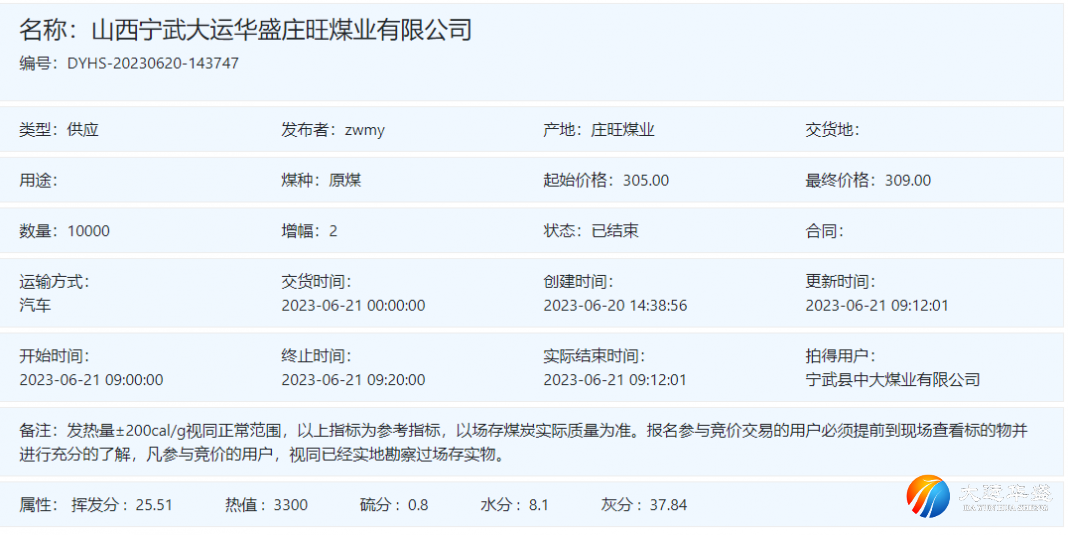Click the status field 已结束
1068x535 pixels.
614,231
